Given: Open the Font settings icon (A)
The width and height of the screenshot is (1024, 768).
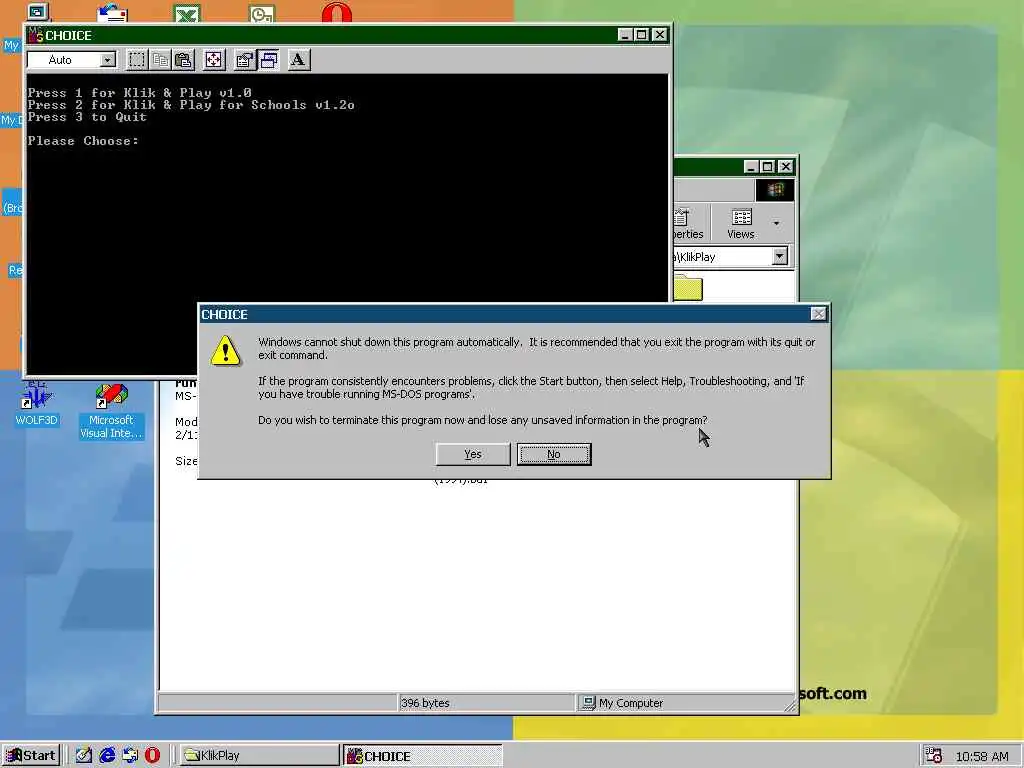Looking at the screenshot, I should [298, 60].
